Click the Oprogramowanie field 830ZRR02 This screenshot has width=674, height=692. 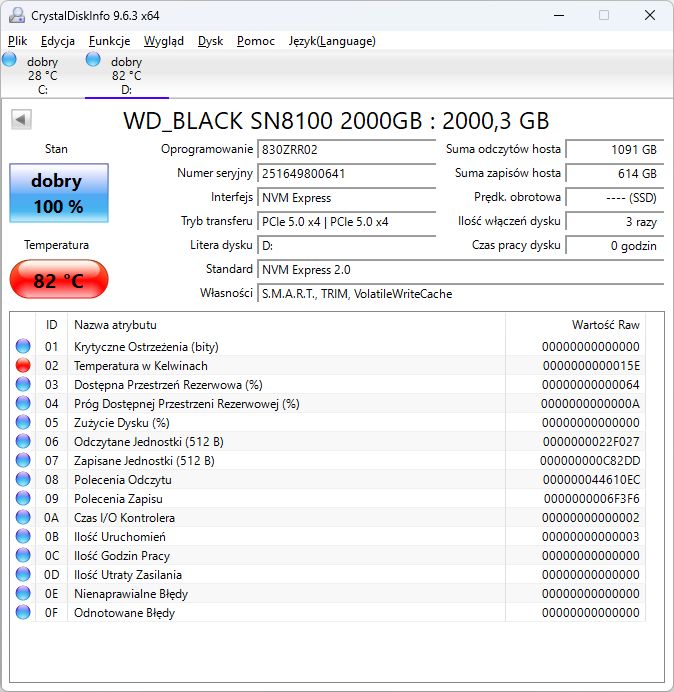[346, 150]
